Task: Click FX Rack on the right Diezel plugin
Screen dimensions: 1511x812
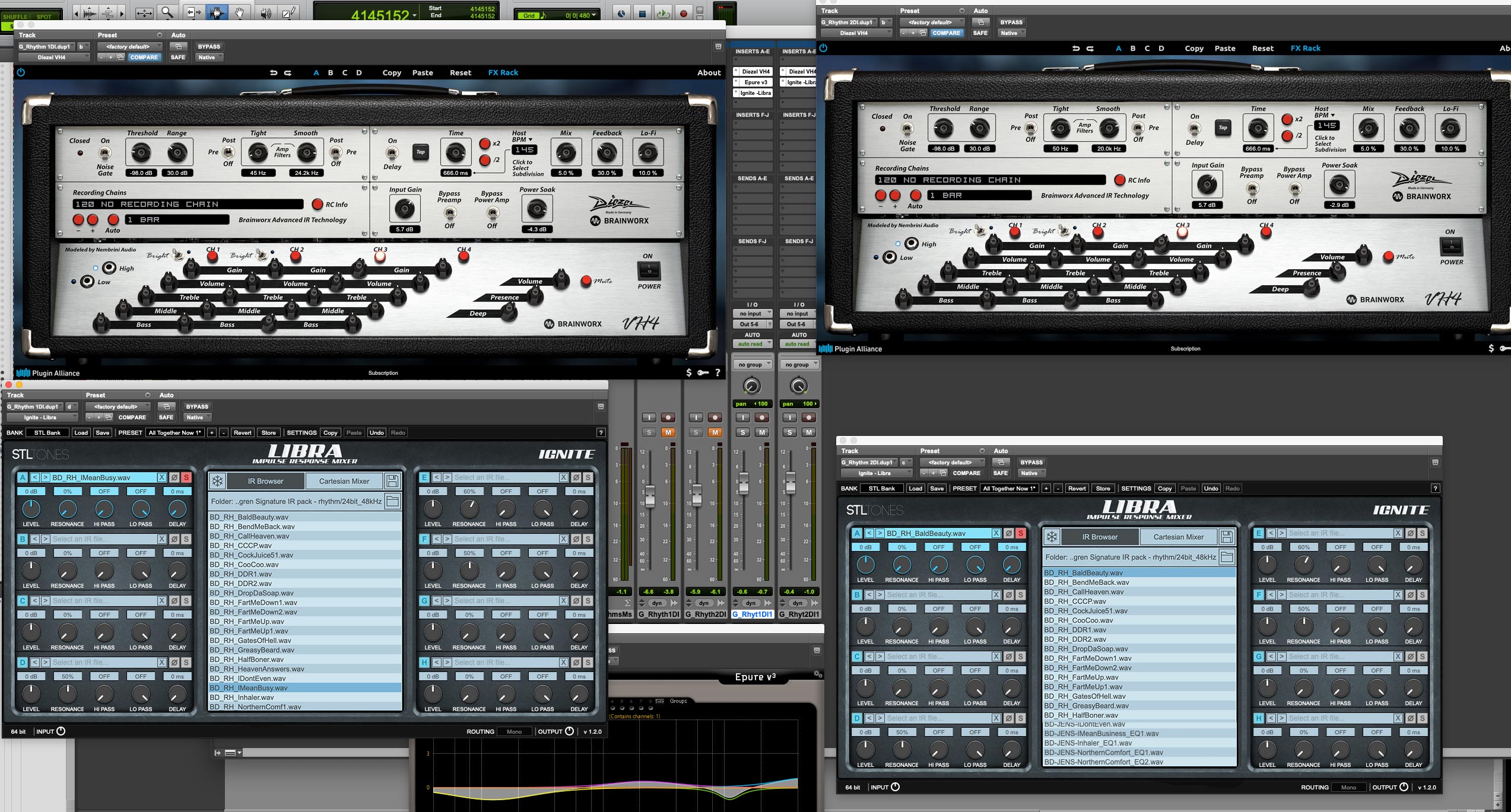Action: click(x=1305, y=48)
